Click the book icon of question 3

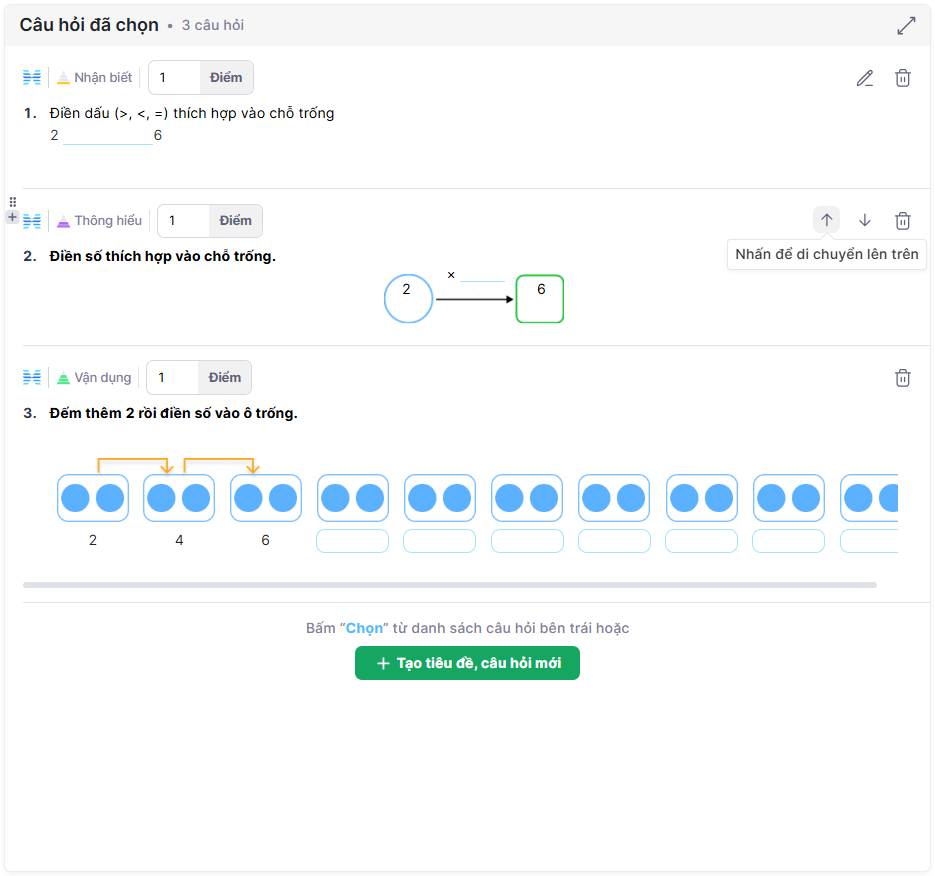click(x=32, y=378)
